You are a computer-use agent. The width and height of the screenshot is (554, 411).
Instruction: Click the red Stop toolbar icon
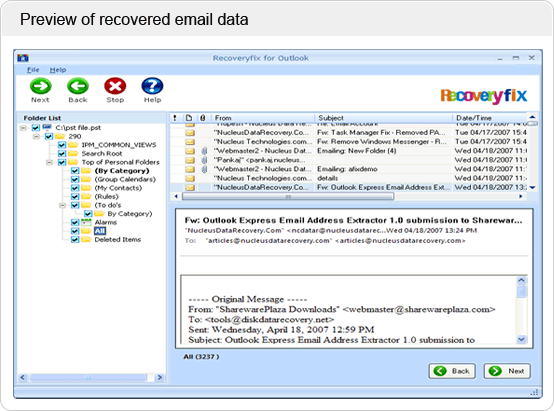pos(115,86)
